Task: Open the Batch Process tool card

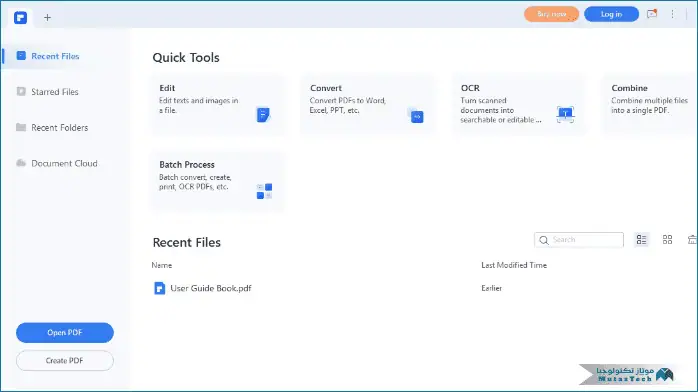Action: click(x=218, y=182)
